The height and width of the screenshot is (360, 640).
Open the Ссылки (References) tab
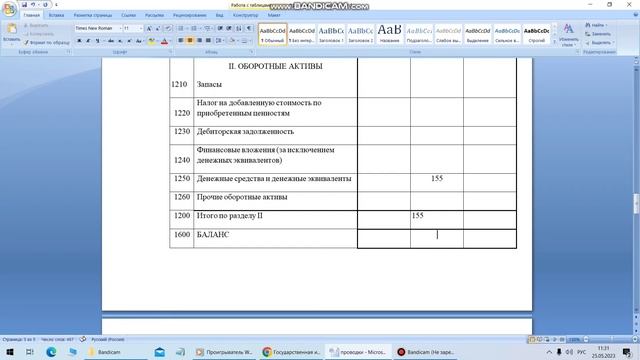[x=128, y=15]
